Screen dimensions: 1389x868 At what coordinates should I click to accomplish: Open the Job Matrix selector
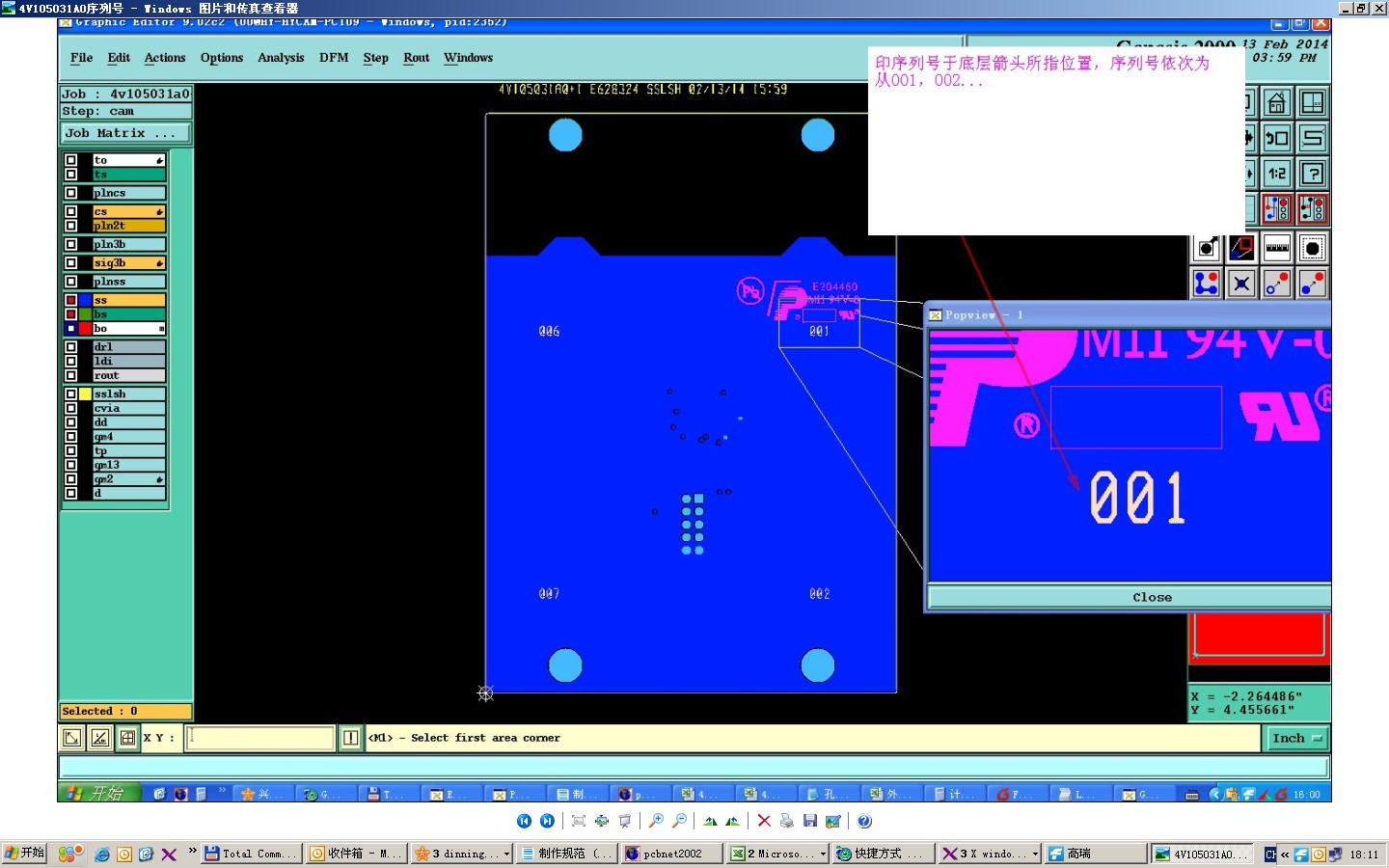click(x=125, y=133)
